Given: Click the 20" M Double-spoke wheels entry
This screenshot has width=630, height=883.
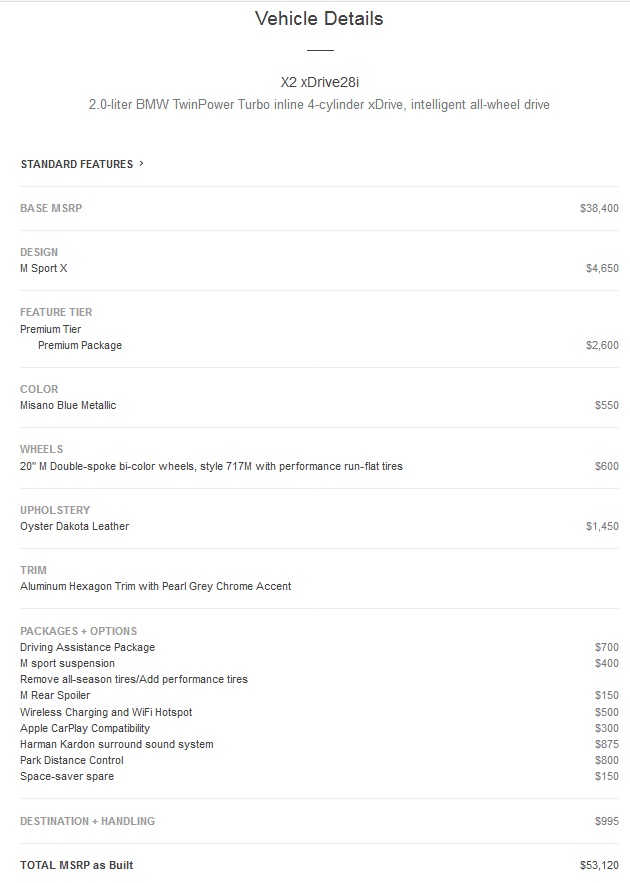Looking at the screenshot, I should [x=211, y=466].
